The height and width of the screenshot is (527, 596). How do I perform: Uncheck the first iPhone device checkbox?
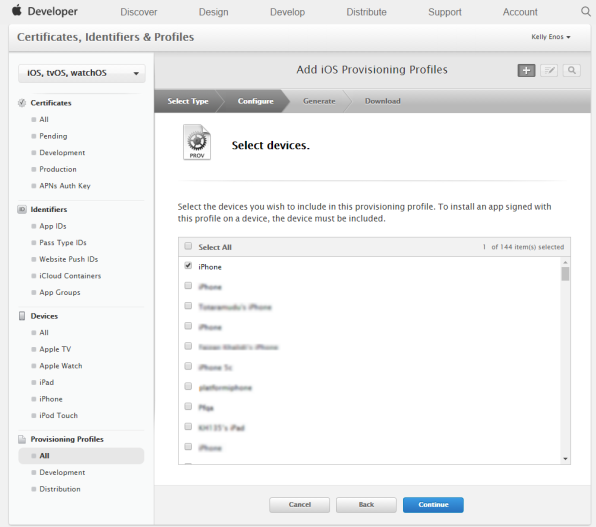coord(188,266)
